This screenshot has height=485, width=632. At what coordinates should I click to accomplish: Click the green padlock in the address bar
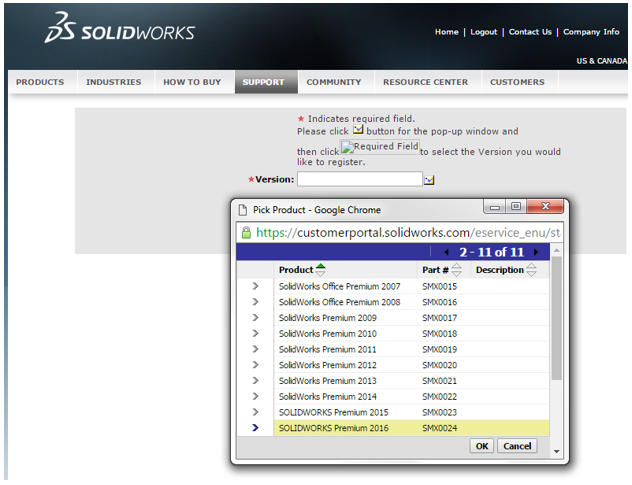(246, 233)
